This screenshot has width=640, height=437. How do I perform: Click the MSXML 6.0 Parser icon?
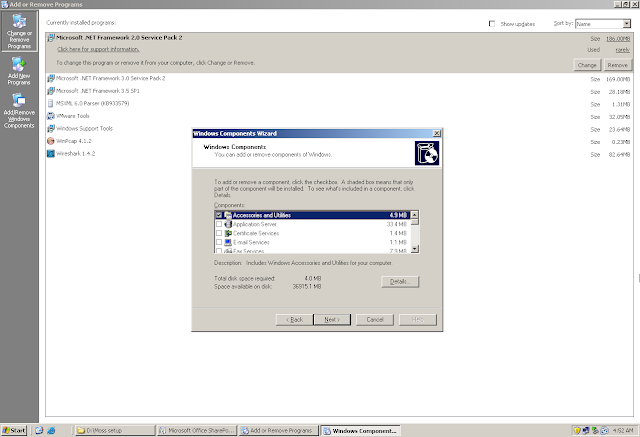[x=51, y=104]
